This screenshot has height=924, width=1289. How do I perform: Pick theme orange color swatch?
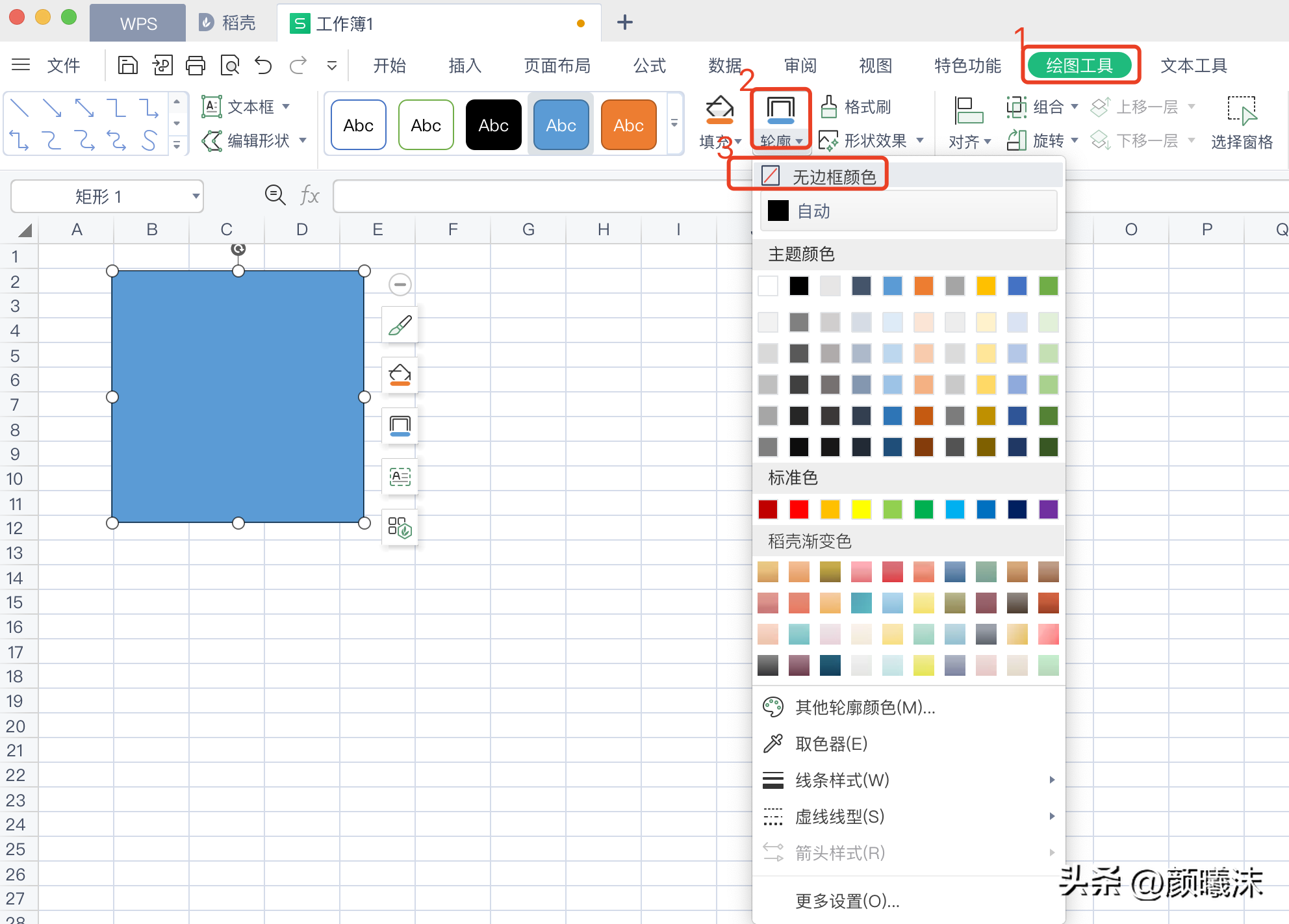(923, 285)
